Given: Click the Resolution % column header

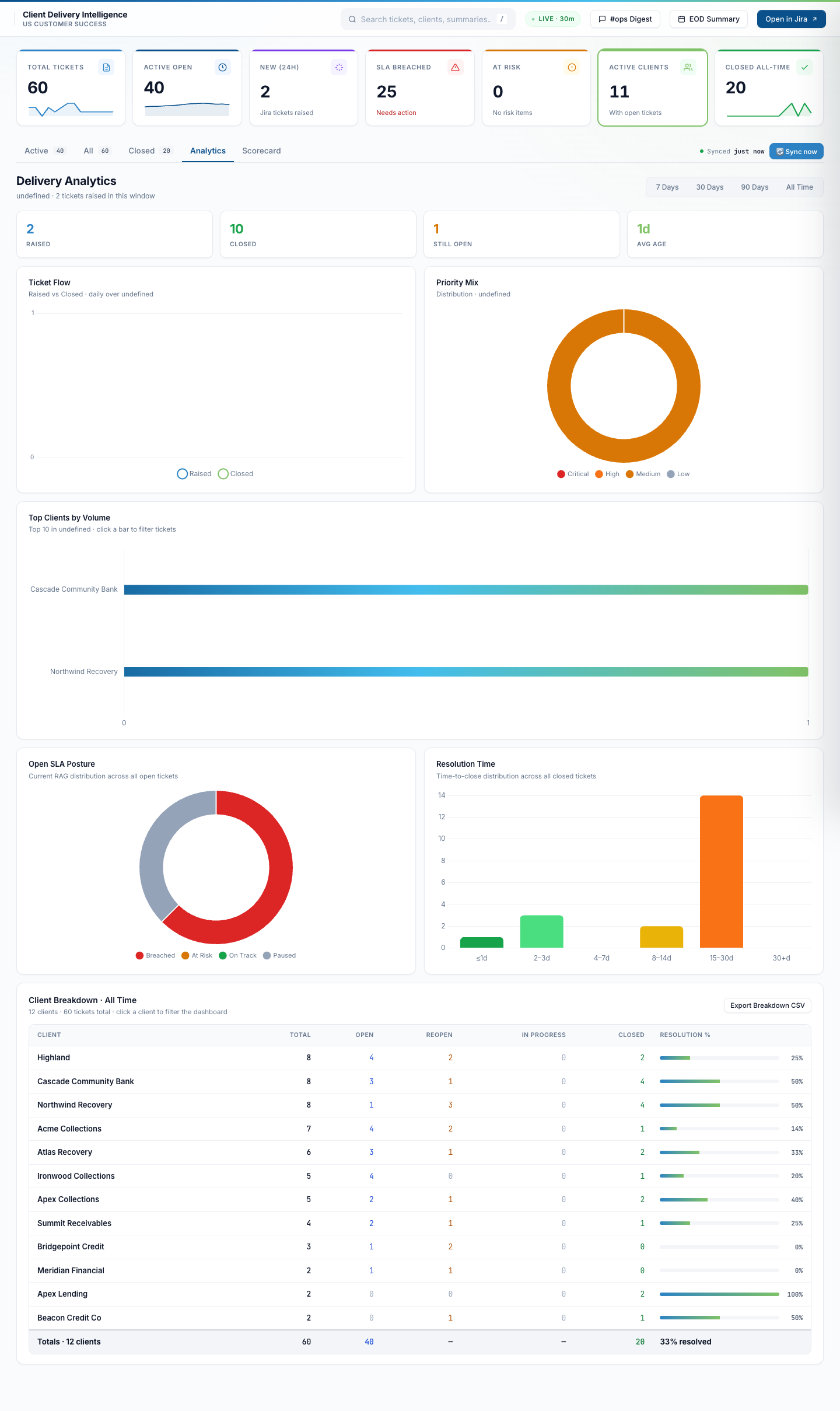Looking at the screenshot, I should 685,1035.
